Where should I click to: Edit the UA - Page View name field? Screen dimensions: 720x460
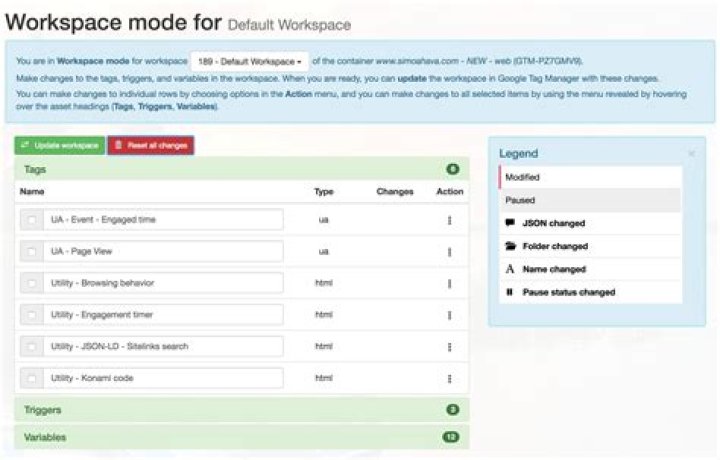(x=163, y=252)
